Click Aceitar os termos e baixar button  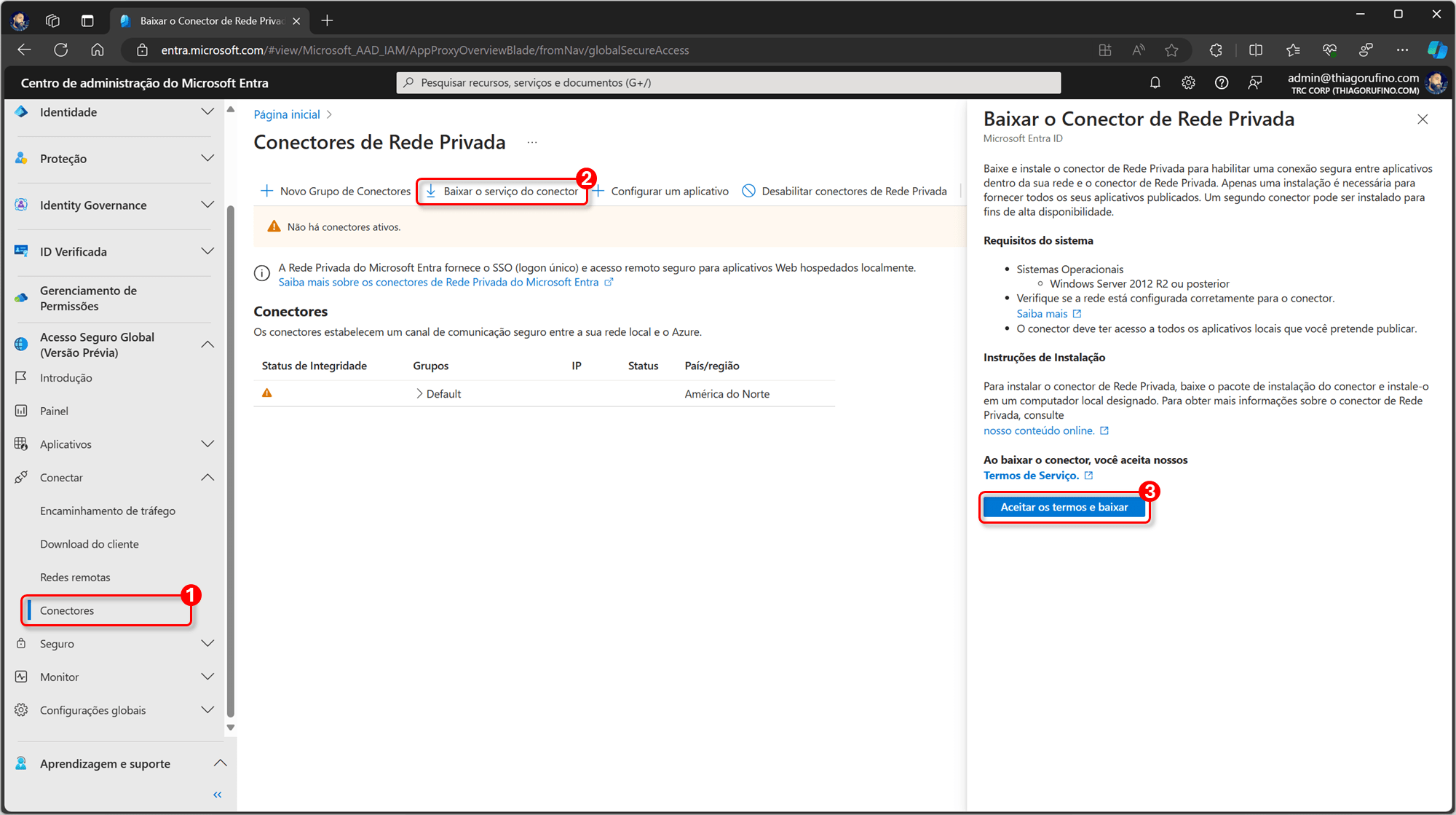coord(1064,508)
